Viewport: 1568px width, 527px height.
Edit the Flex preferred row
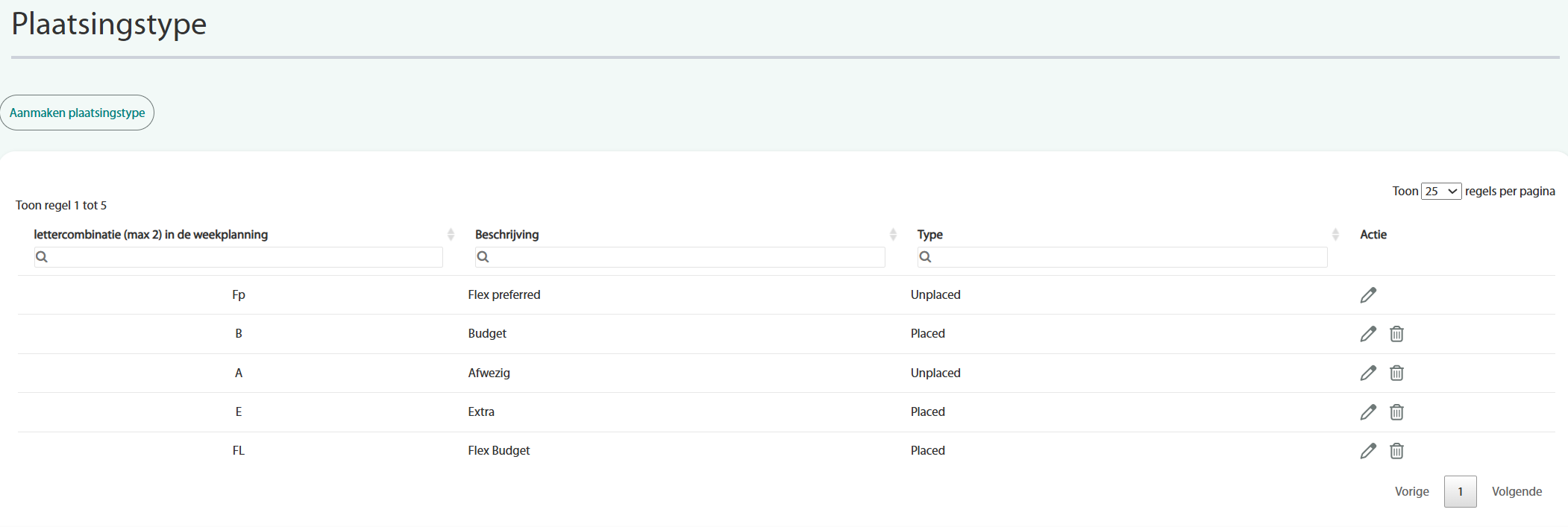pos(1367,295)
